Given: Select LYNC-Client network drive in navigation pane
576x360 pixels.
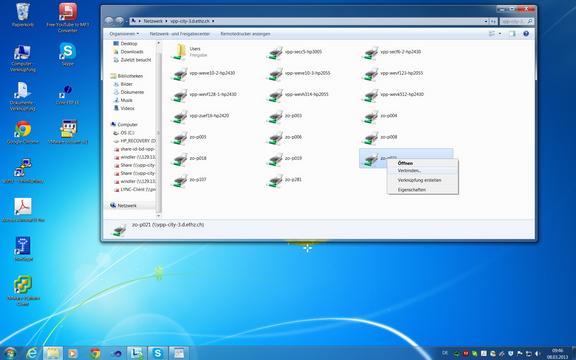Looking at the screenshot, I should click(134, 190).
